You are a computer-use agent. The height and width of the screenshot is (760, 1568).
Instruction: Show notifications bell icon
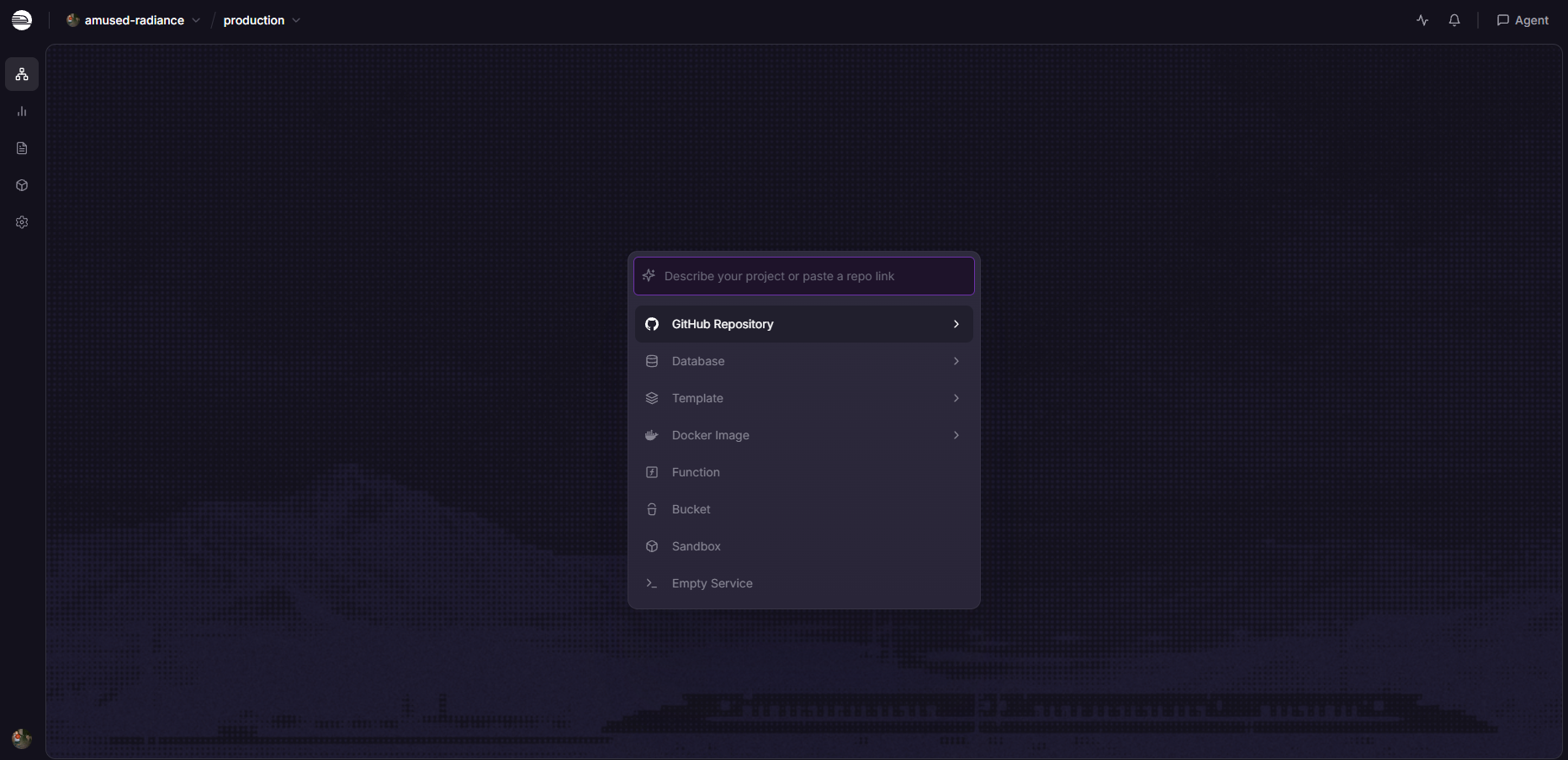point(1454,20)
